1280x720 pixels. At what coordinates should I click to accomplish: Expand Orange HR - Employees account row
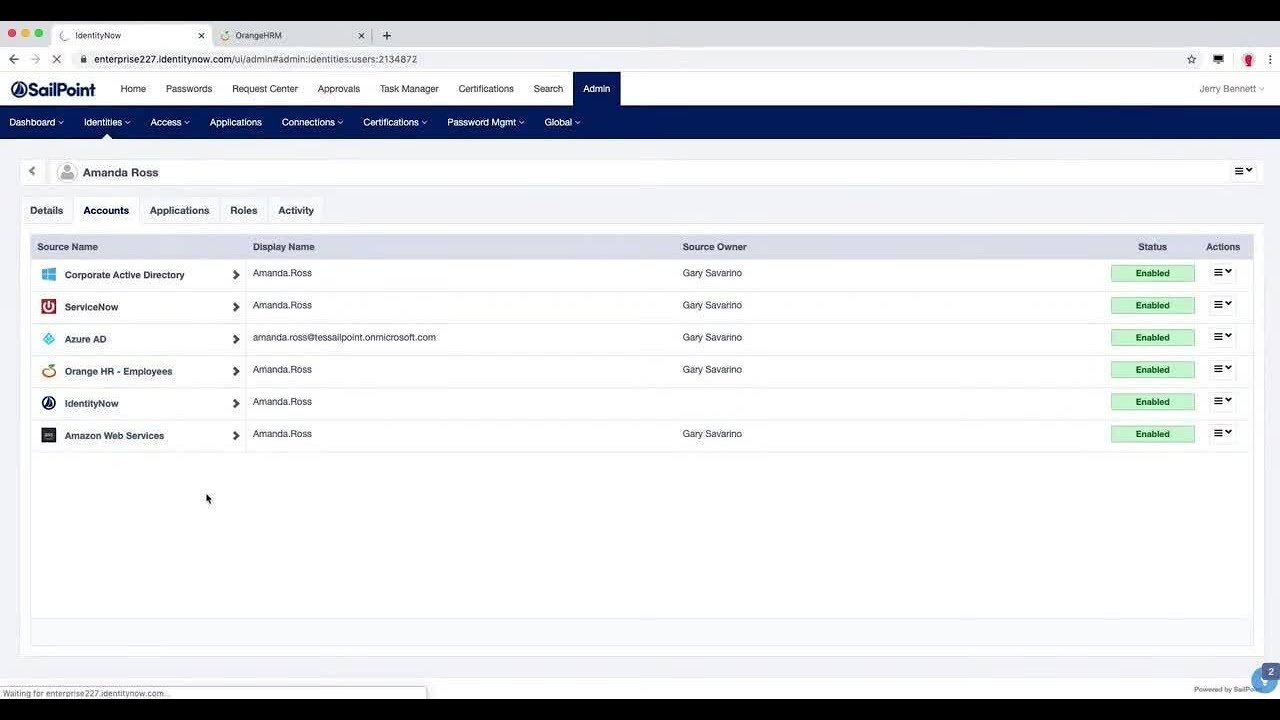pyautogui.click(x=236, y=371)
